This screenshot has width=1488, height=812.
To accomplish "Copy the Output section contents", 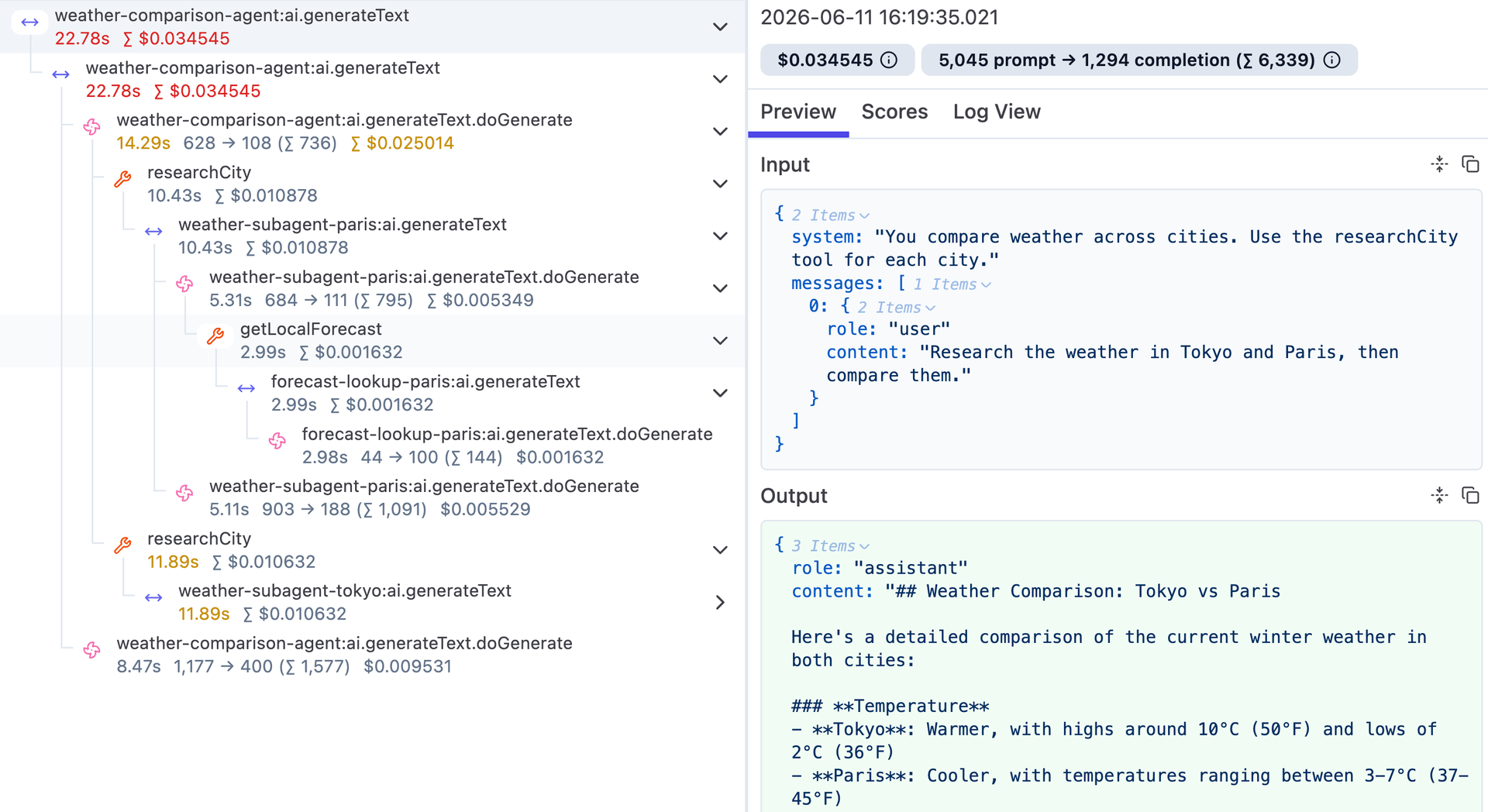I will pyautogui.click(x=1470, y=495).
